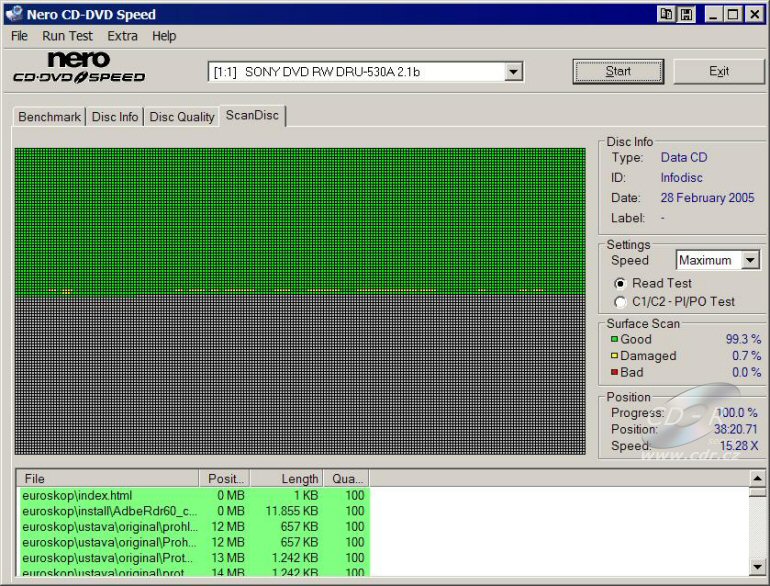Click the Infodisc ID value
The height and width of the screenshot is (586, 770).
[x=681, y=177]
